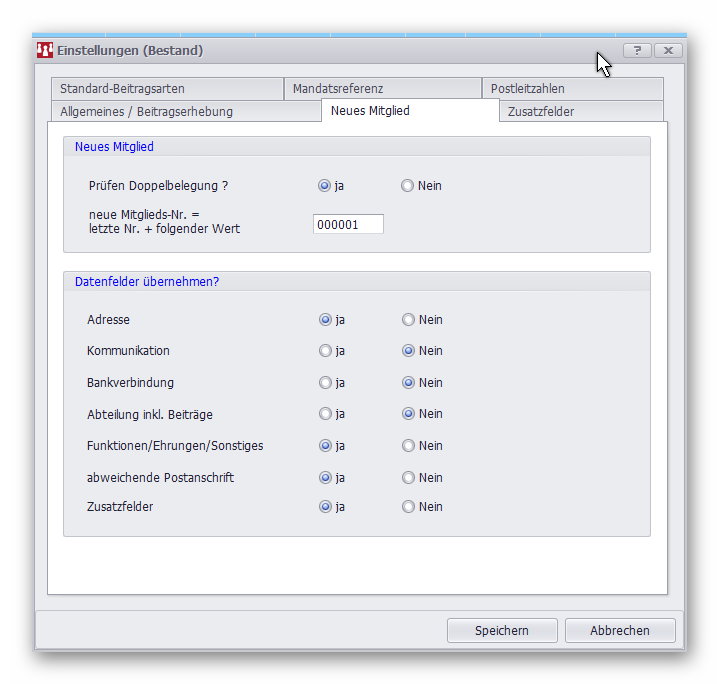Select ja for Prüfen Doppelbelegung

[325, 186]
